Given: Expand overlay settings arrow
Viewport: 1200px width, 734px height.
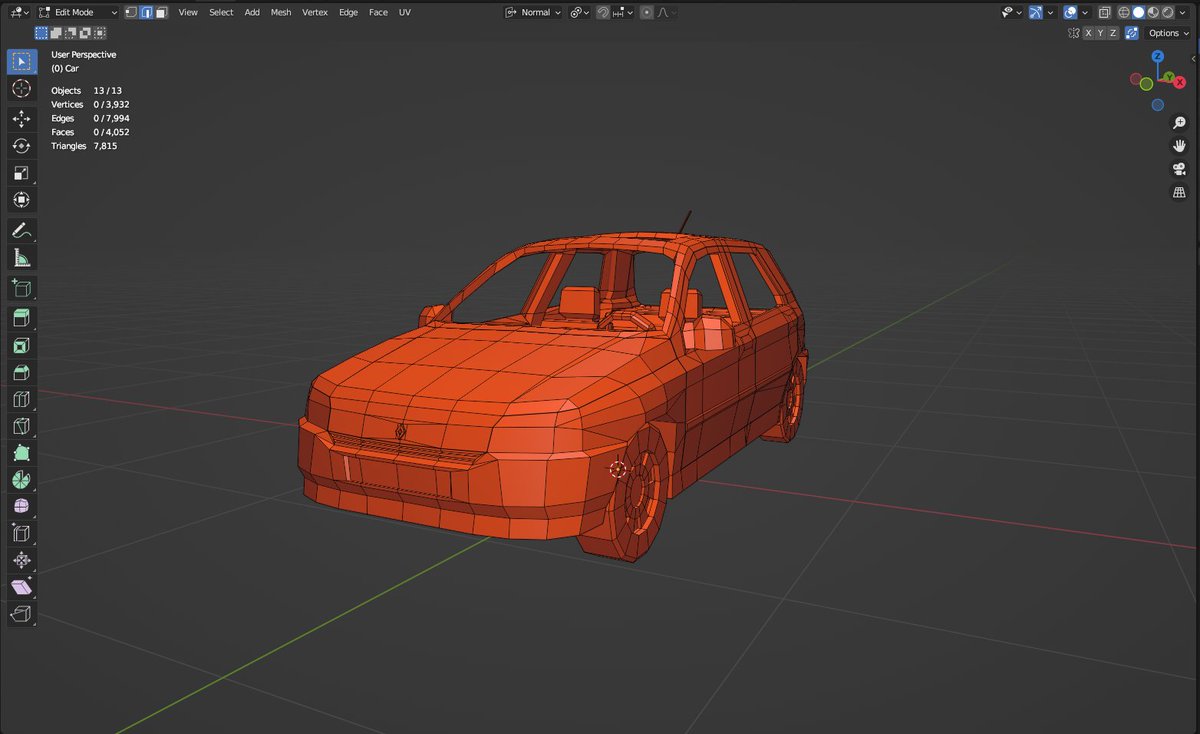Looking at the screenshot, I should tap(1085, 12).
